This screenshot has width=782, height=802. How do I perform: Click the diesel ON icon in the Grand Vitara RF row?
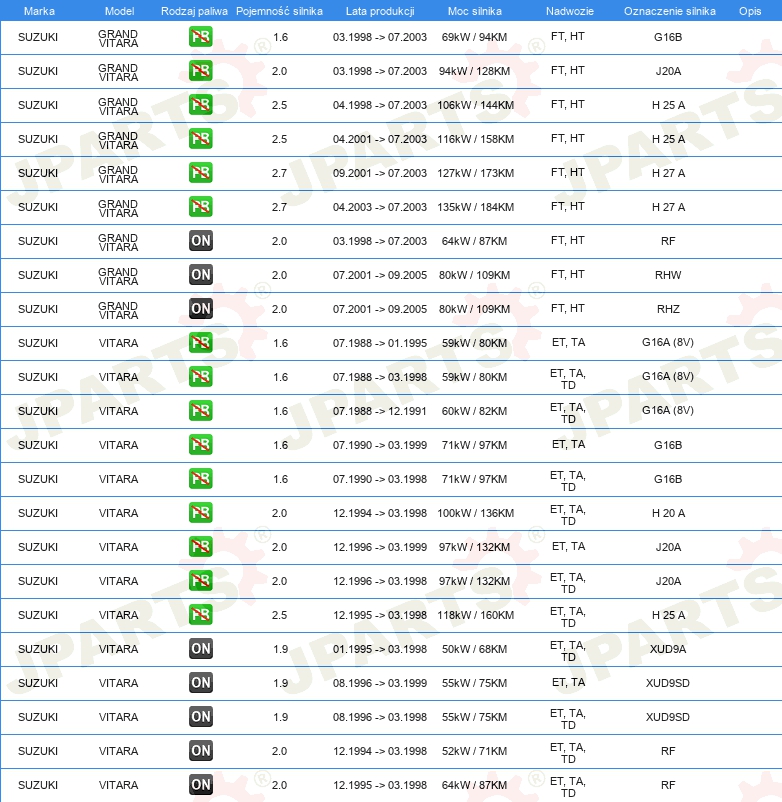(200, 241)
